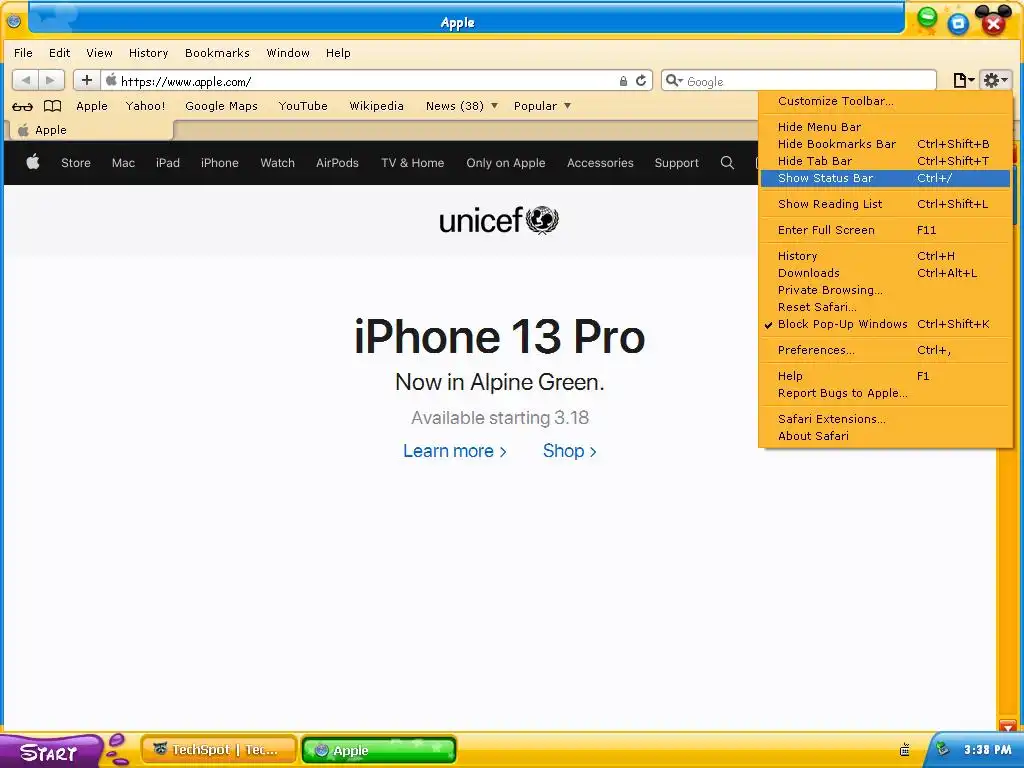
Task: Click the window icon in title bar
Action: coord(14,21)
